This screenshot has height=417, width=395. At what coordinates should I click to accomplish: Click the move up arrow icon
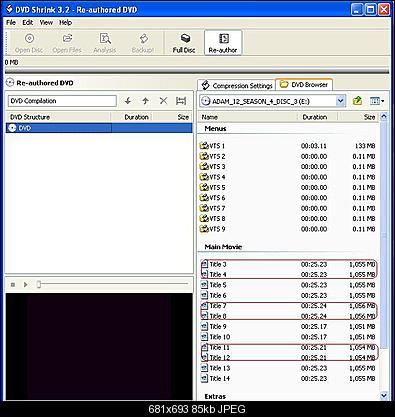coord(145,101)
